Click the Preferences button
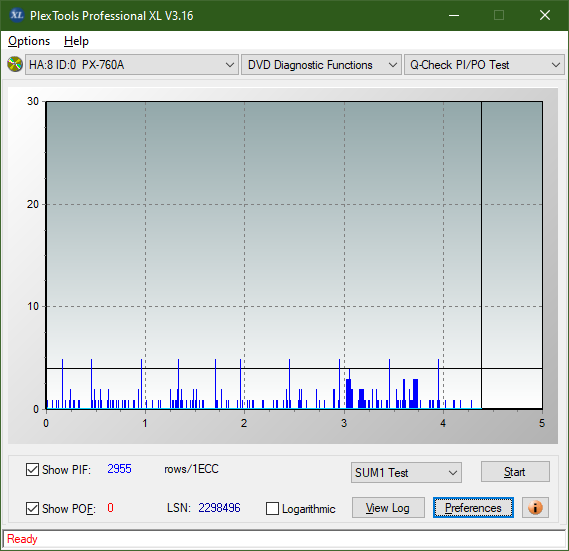The image size is (569, 551). 473,507
